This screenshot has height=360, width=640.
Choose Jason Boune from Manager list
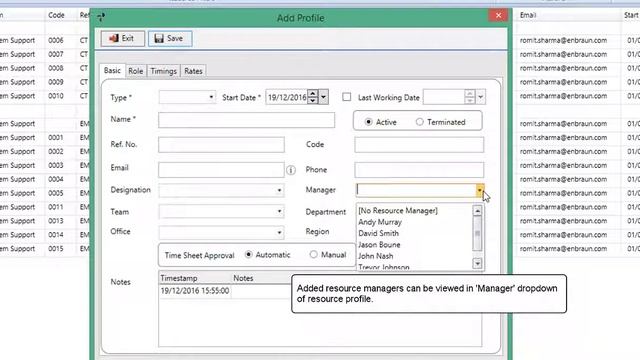click(x=379, y=245)
